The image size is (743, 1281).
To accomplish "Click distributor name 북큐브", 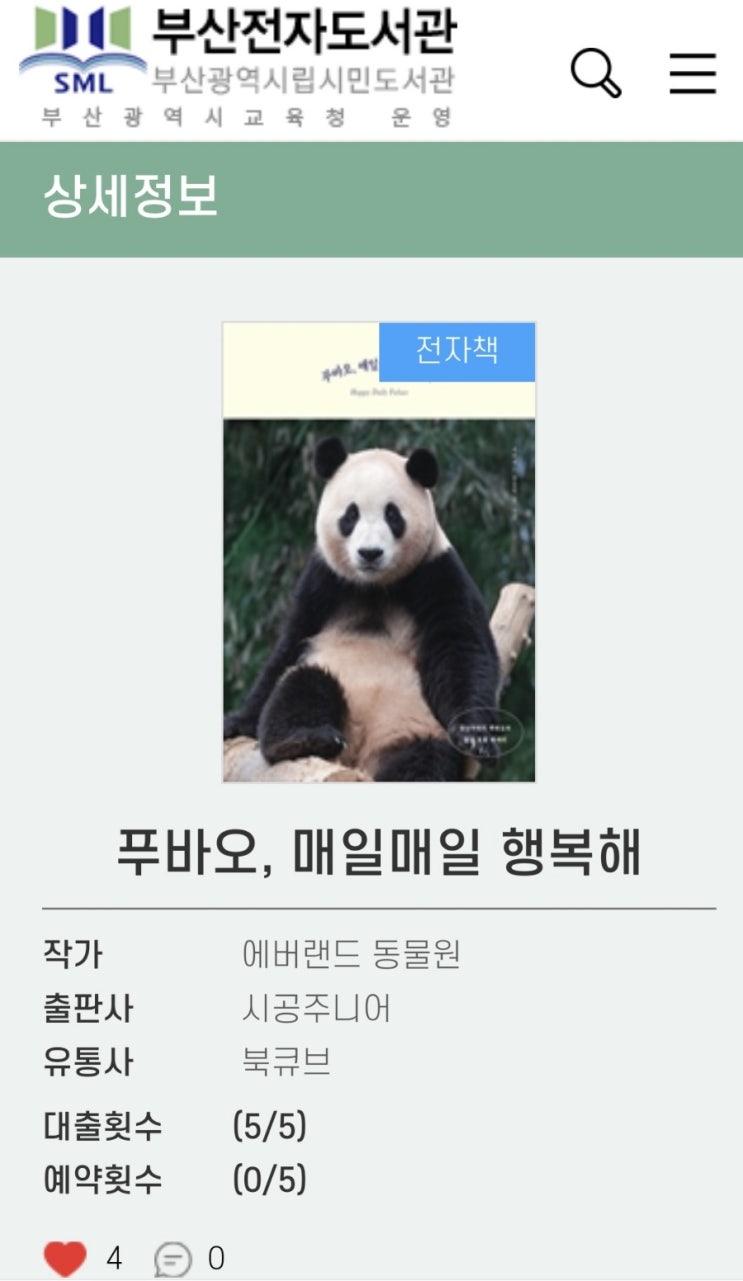I will click(x=286, y=1061).
